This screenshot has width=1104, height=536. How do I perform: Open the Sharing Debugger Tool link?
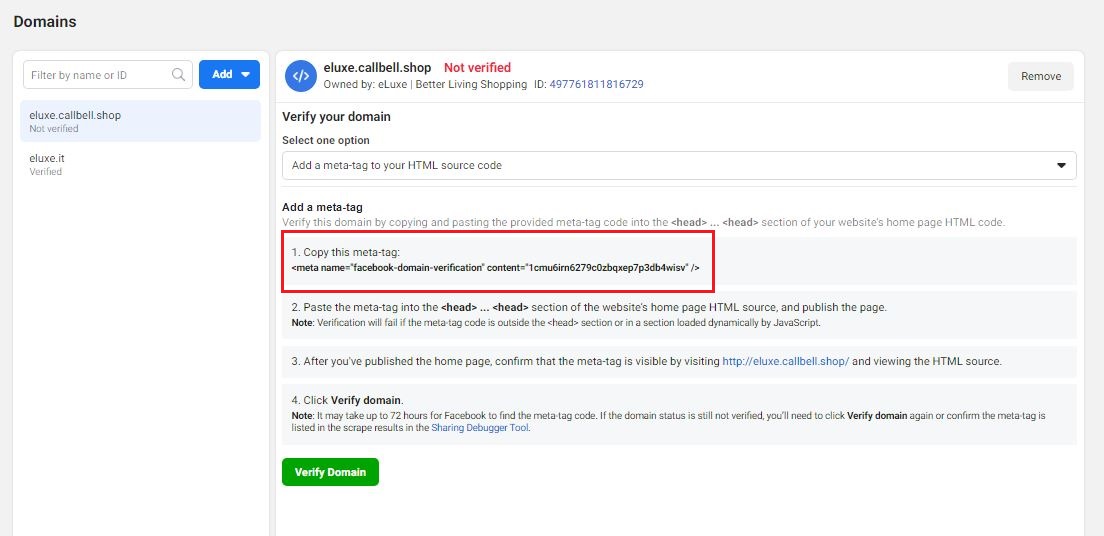pyautogui.click(x=480, y=428)
